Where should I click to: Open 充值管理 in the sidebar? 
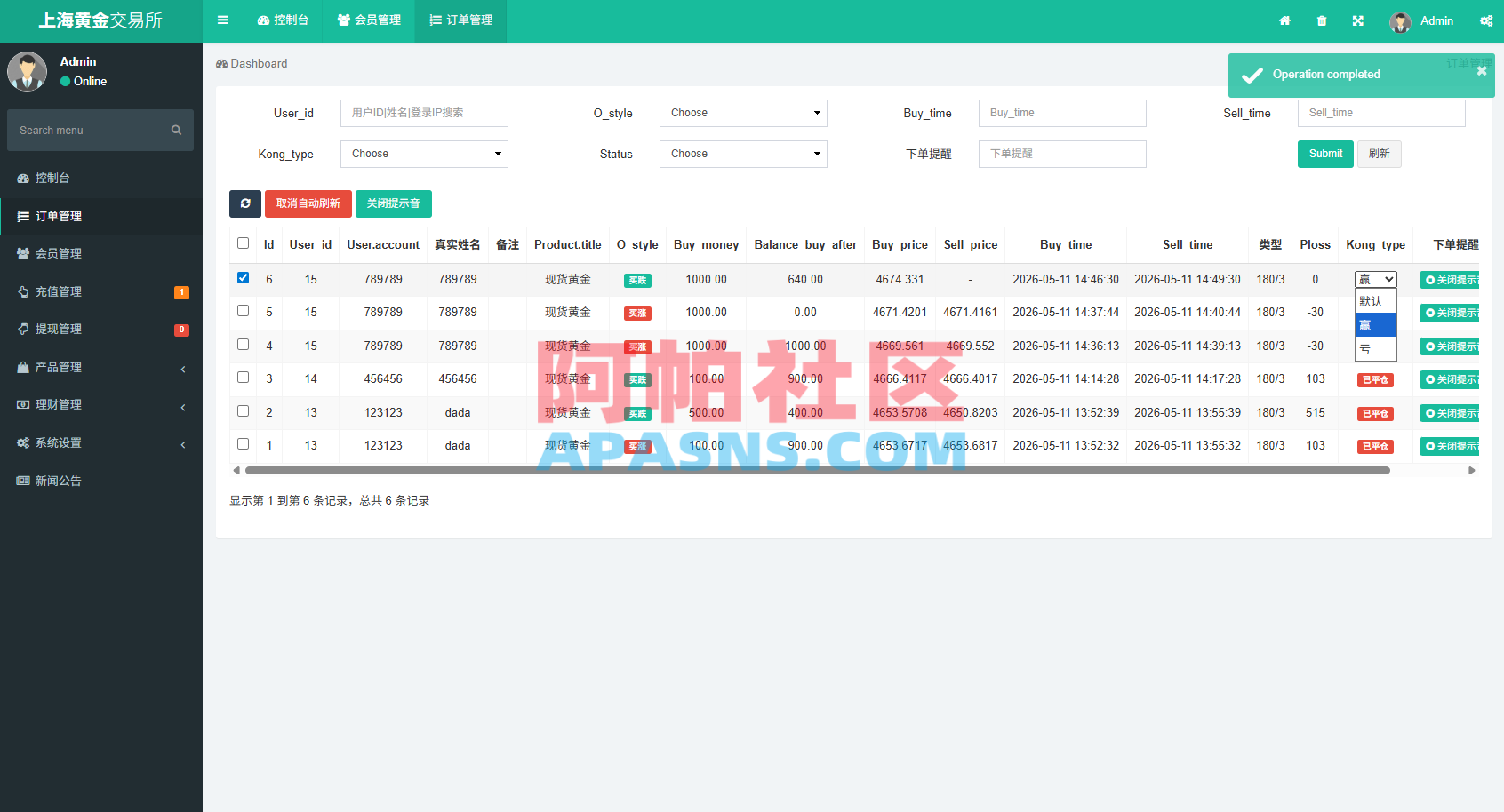click(x=101, y=291)
